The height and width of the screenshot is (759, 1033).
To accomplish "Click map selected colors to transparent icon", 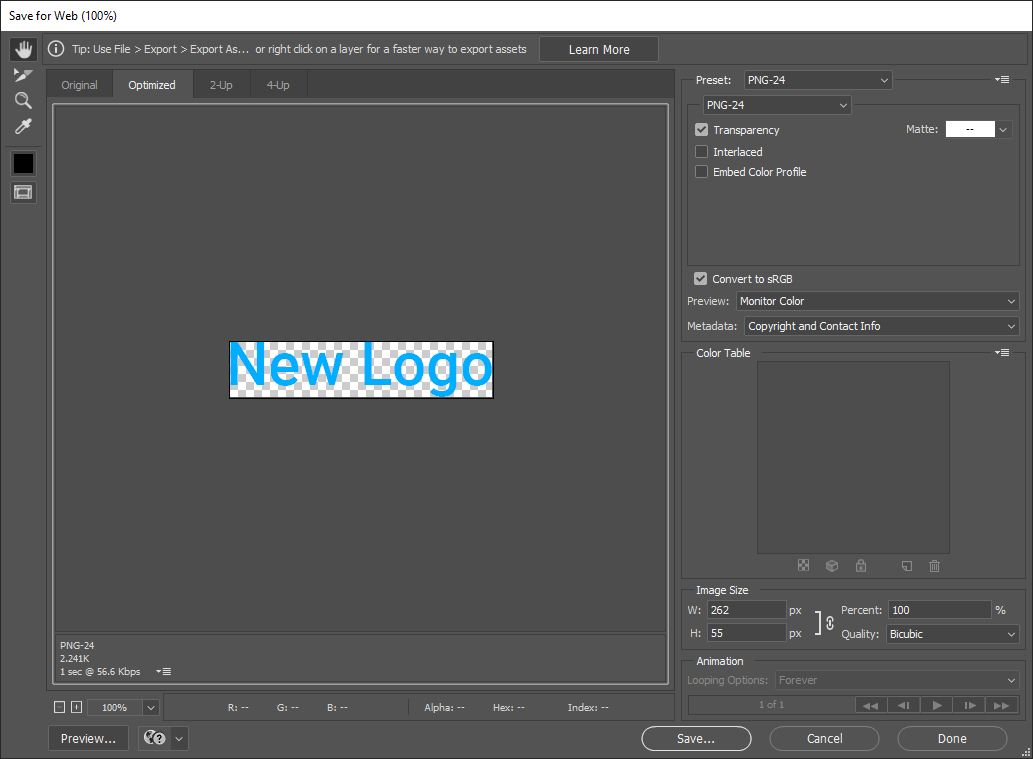I will [x=803, y=565].
